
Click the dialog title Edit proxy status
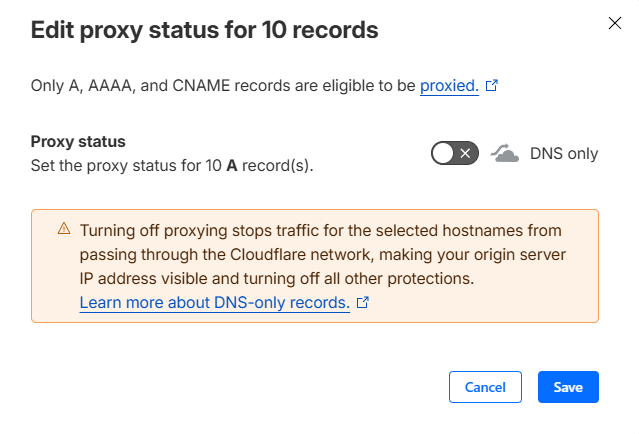[x=204, y=30]
